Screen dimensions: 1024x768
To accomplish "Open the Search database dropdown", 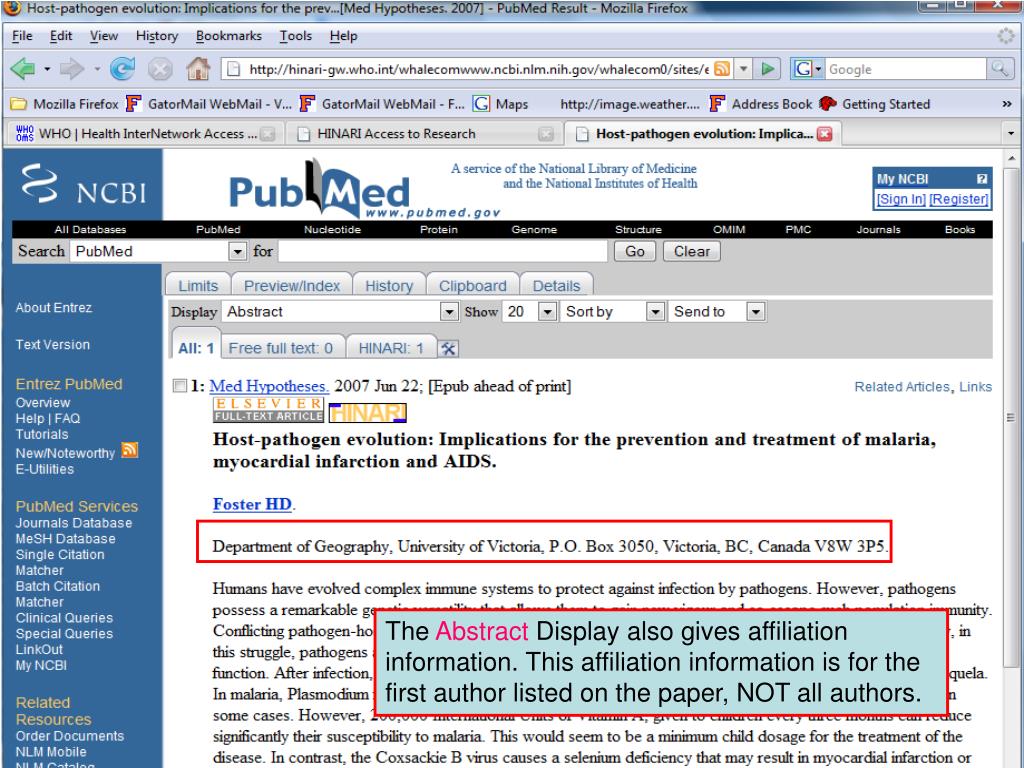I will tap(237, 251).
